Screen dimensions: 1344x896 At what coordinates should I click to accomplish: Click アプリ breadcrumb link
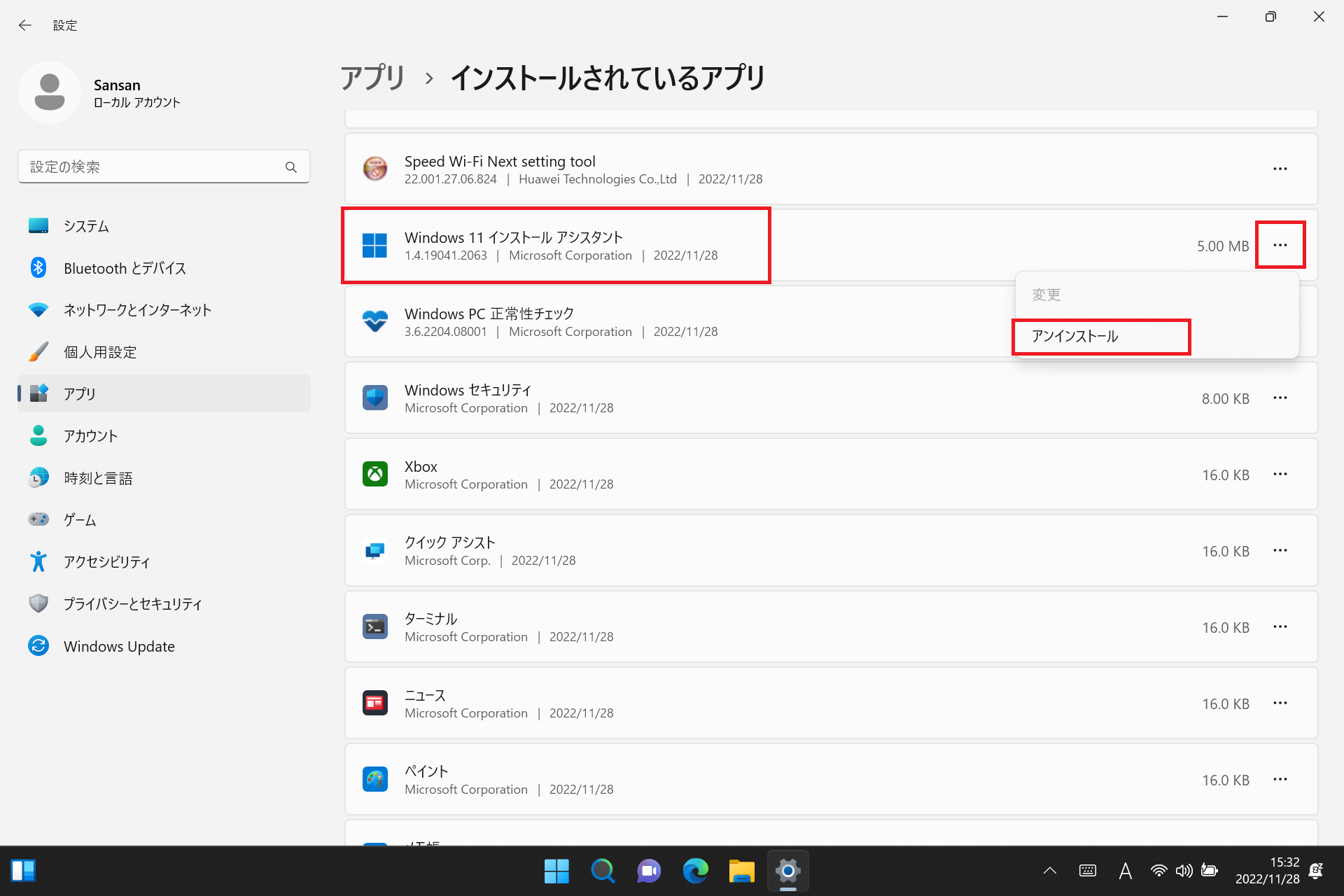click(372, 78)
